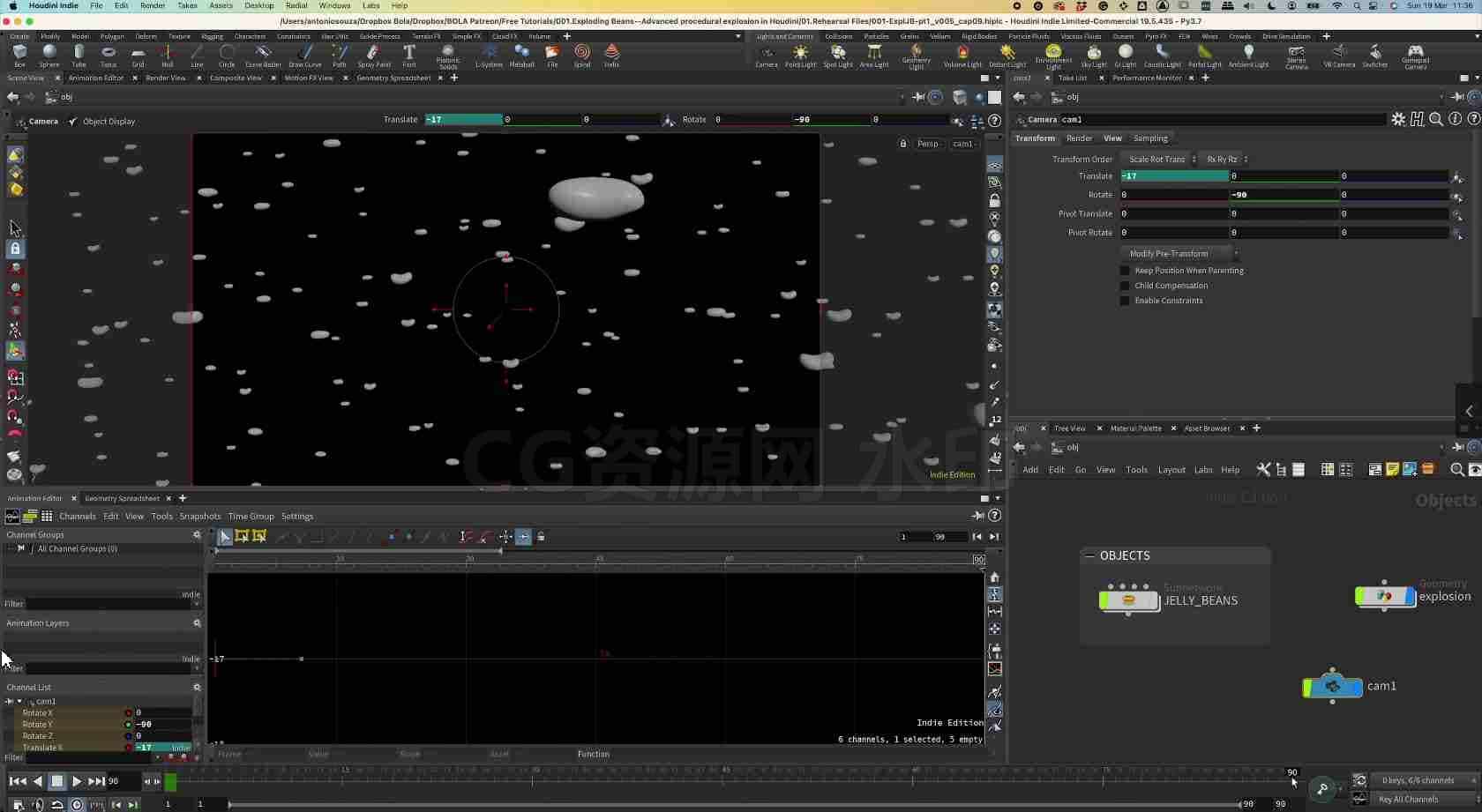Open the Key All Channels dropdown
1482x812 pixels.
click(1423, 800)
